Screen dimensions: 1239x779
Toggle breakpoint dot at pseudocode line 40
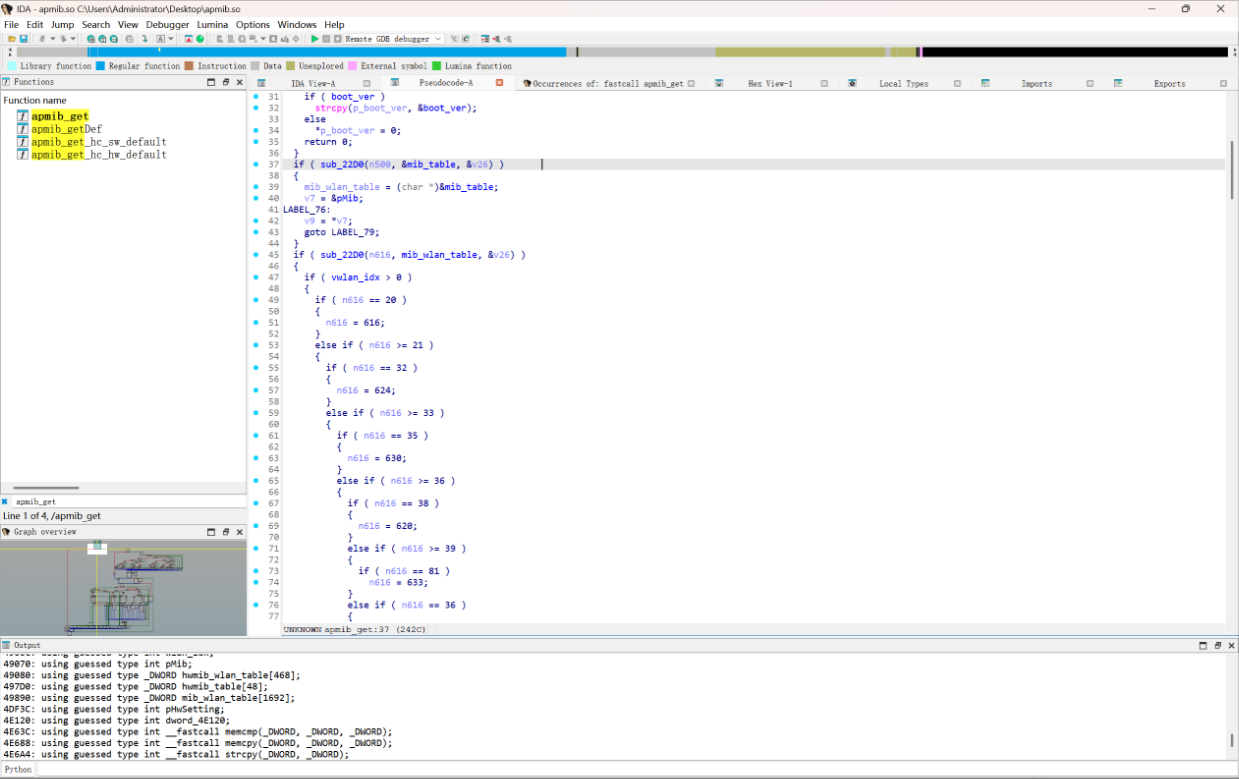258,198
